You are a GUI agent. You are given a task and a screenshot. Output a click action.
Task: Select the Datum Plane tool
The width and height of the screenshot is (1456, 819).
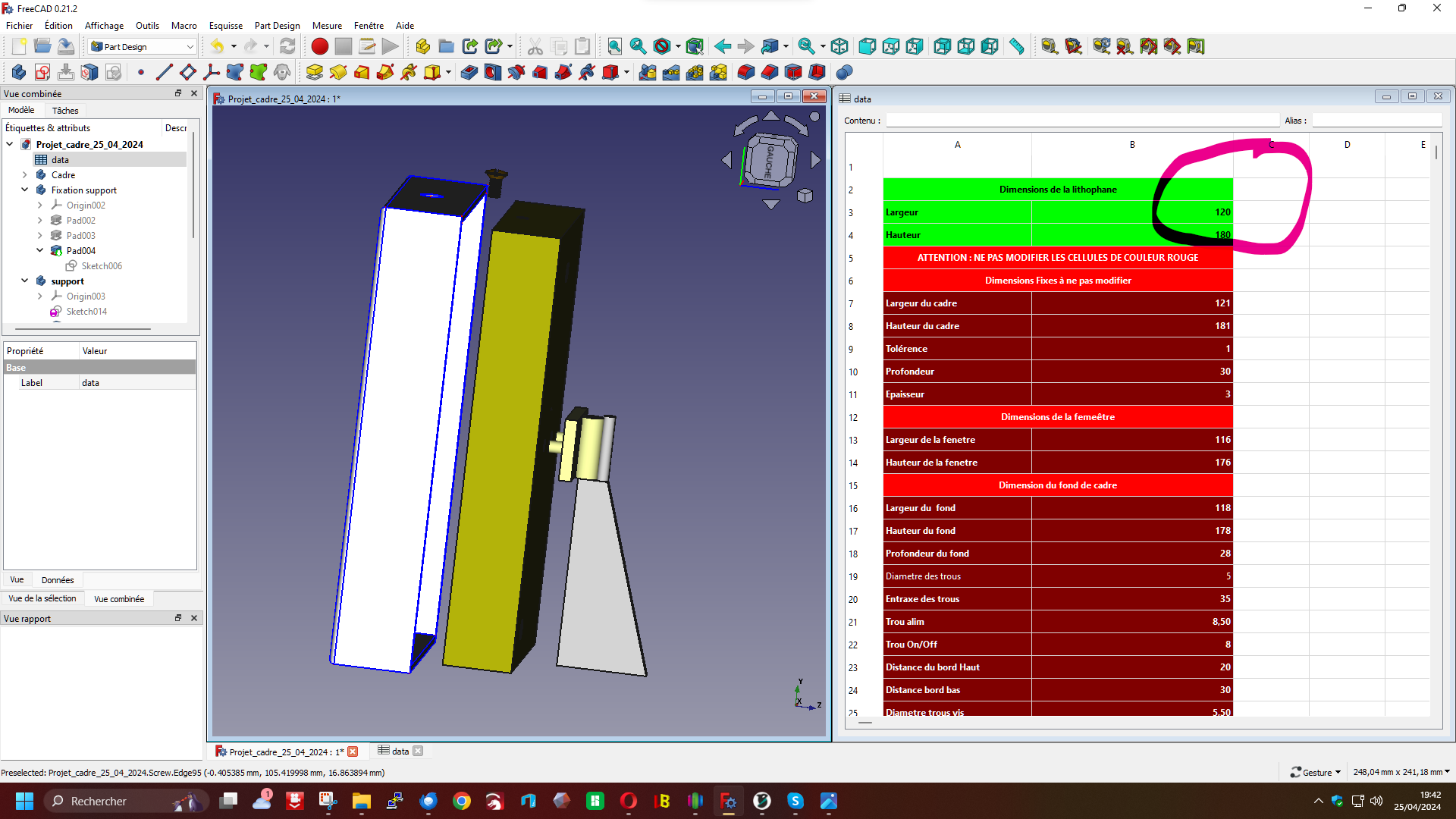(x=187, y=72)
